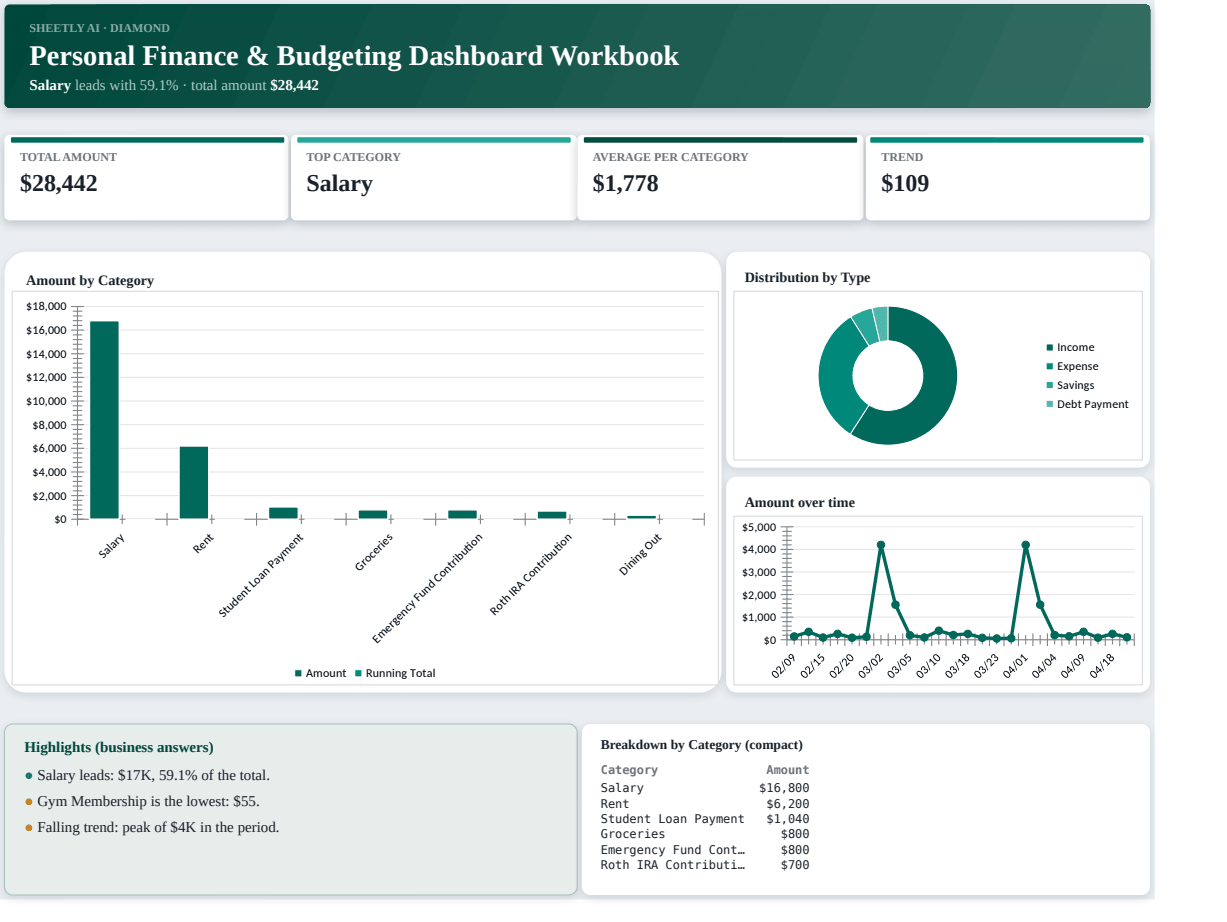Click the 'Amount over time' chart title

pyautogui.click(x=800, y=503)
